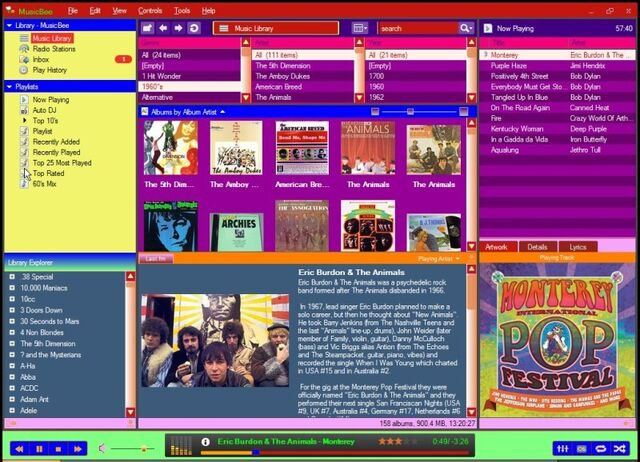Viewport: 640px width, 462px height.
Task: Switch to the Artwork tab
Action: tap(496, 247)
